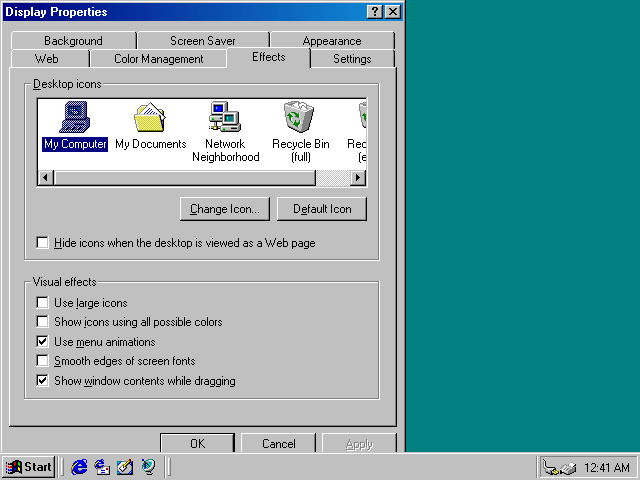Screen dimensions: 640x480
Task: Check Show icons using all possible colors
Action: point(42,322)
